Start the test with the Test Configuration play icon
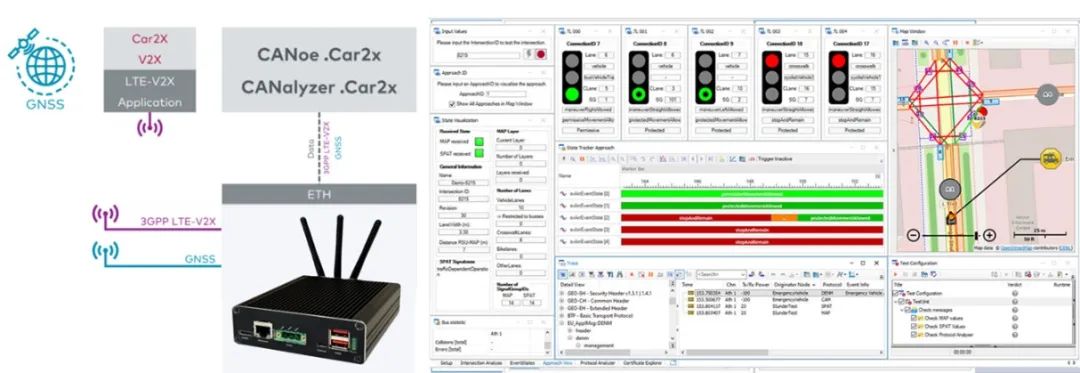Viewport: 1080px width, 373px height. (895, 274)
